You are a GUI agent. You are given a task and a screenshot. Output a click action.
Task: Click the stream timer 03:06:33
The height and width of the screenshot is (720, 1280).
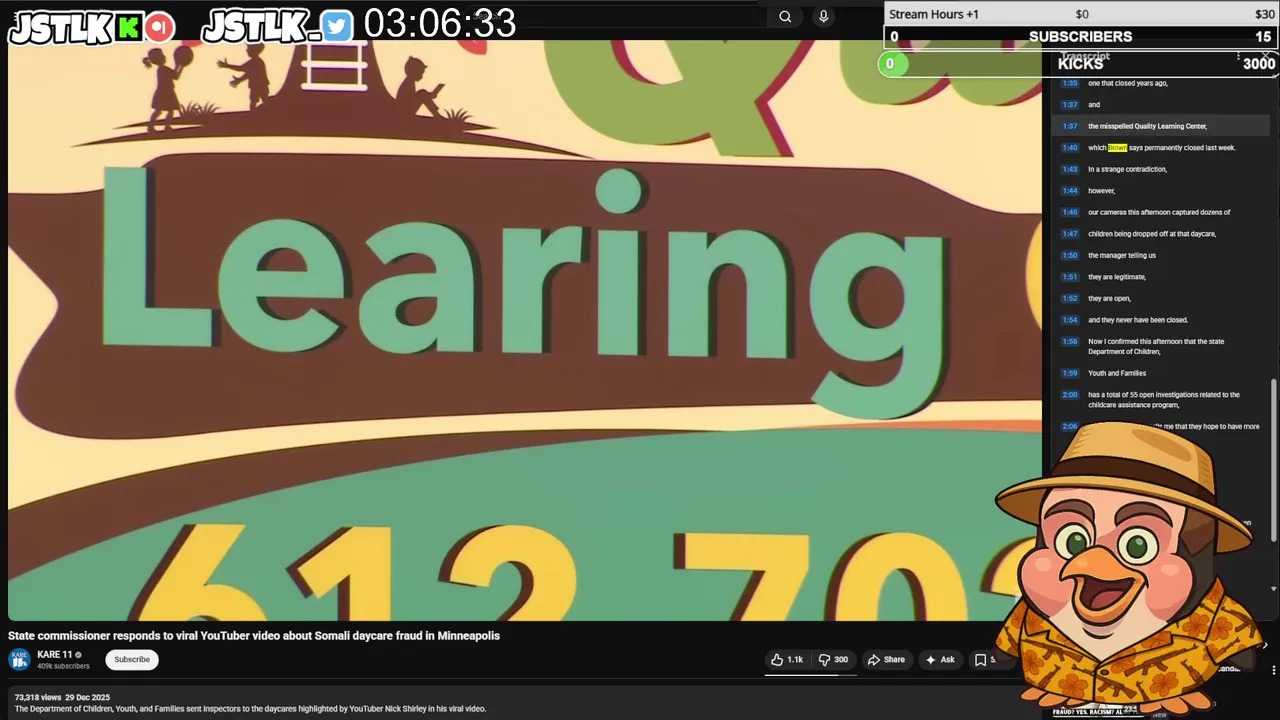440,24
